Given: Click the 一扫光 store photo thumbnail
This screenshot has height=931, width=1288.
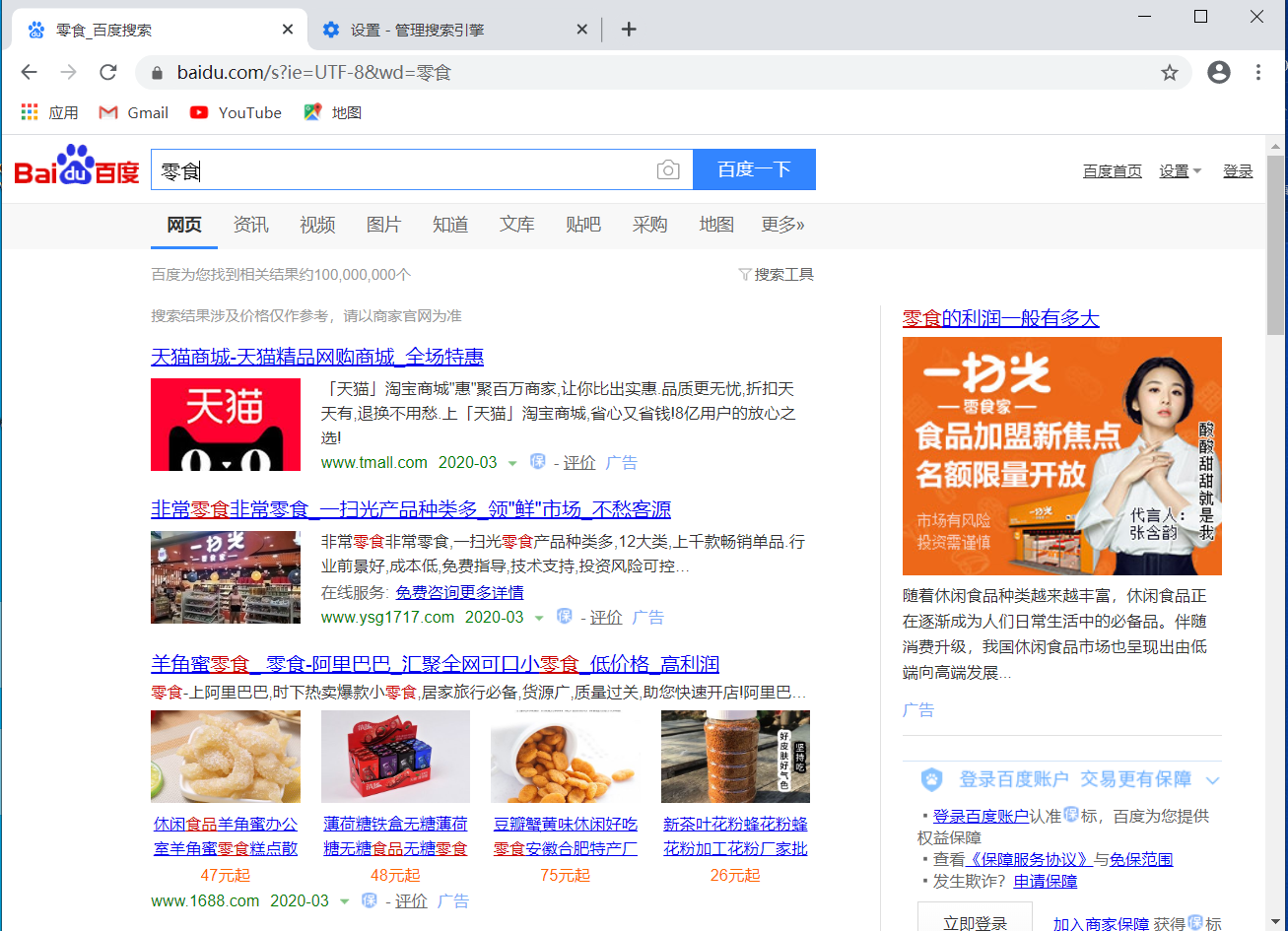Looking at the screenshot, I should (x=226, y=577).
